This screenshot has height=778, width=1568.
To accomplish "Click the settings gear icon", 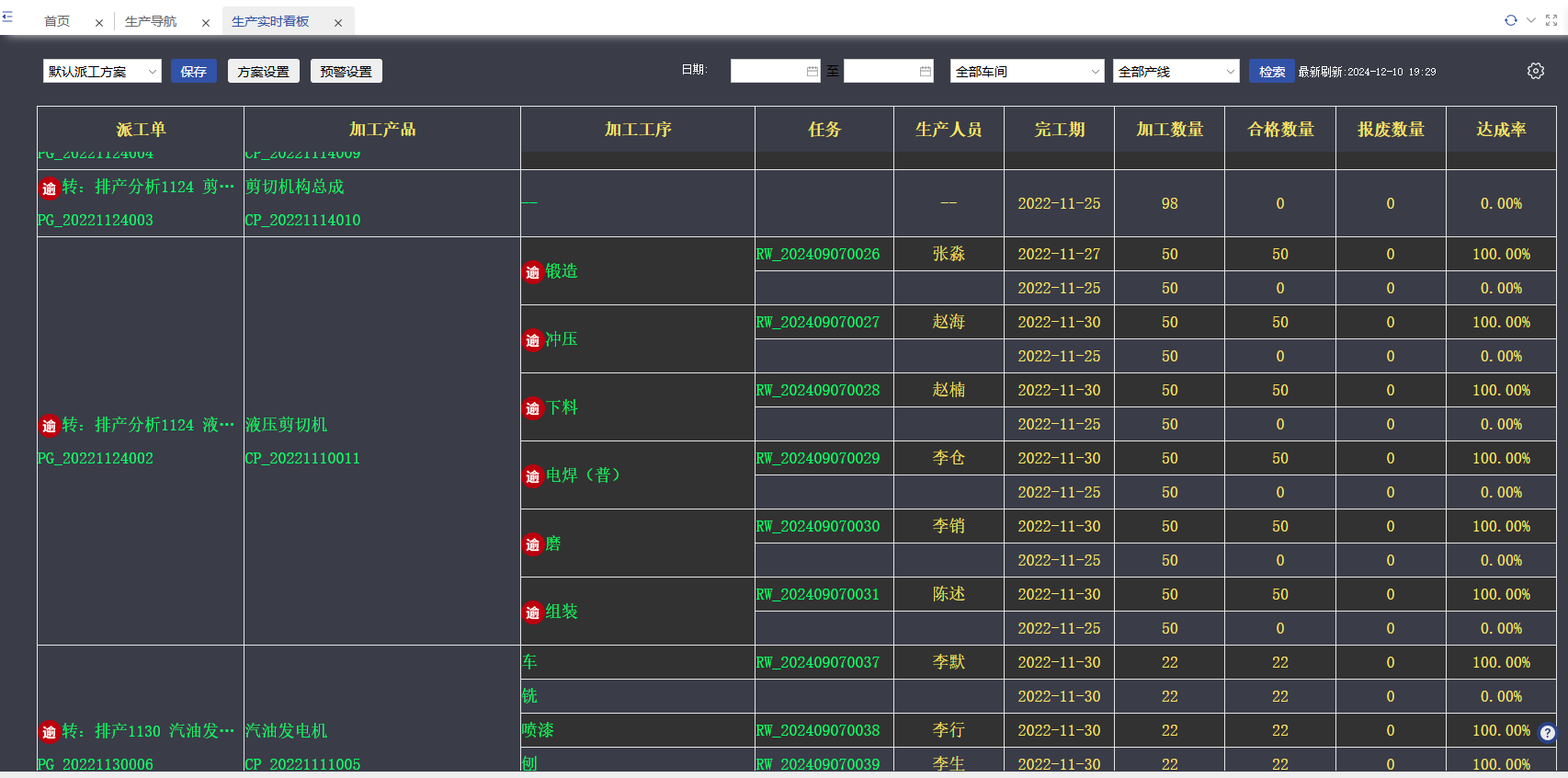I will [1535, 71].
